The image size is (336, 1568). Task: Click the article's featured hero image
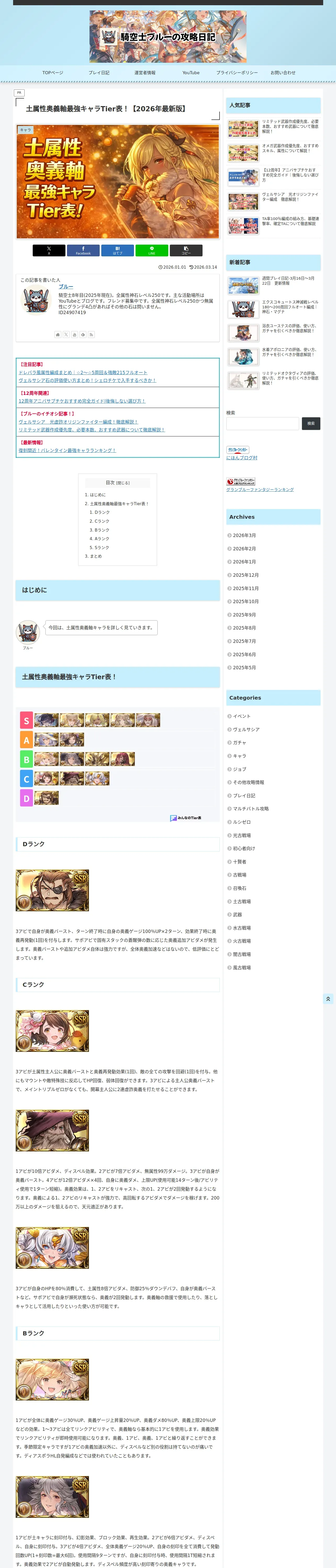[118, 182]
